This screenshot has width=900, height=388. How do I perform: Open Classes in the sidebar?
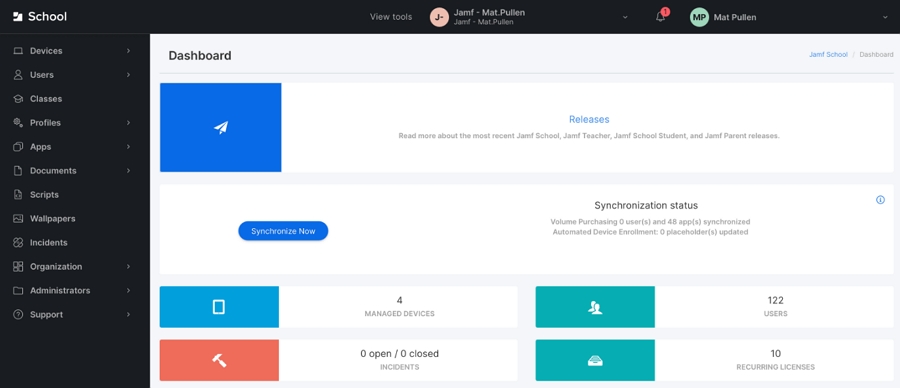[x=46, y=99]
